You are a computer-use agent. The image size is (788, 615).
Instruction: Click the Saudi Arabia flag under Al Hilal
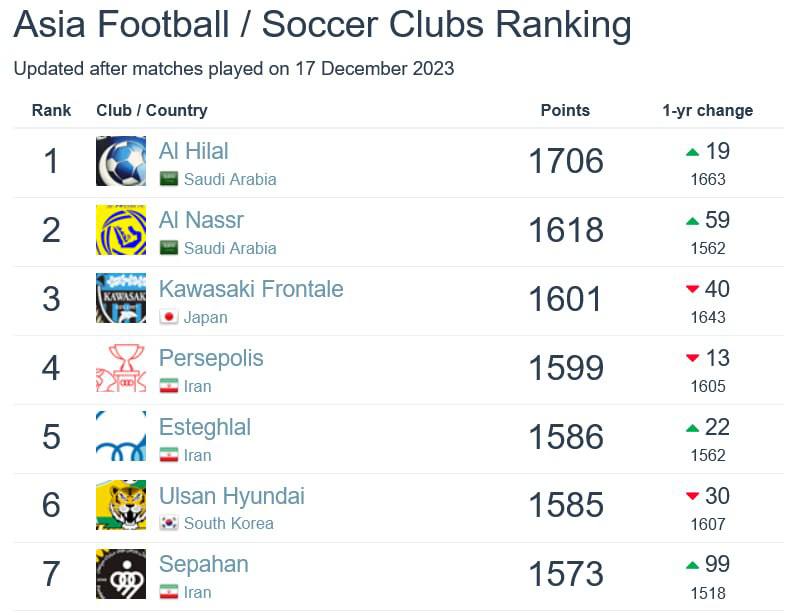pyautogui.click(x=169, y=179)
